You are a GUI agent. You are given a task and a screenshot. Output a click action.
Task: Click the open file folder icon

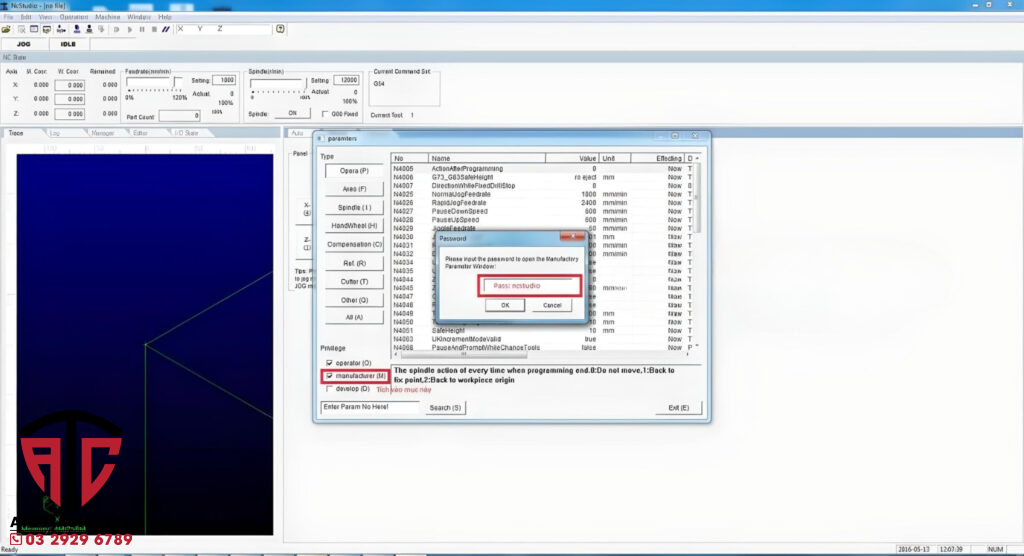(x=7, y=29)
